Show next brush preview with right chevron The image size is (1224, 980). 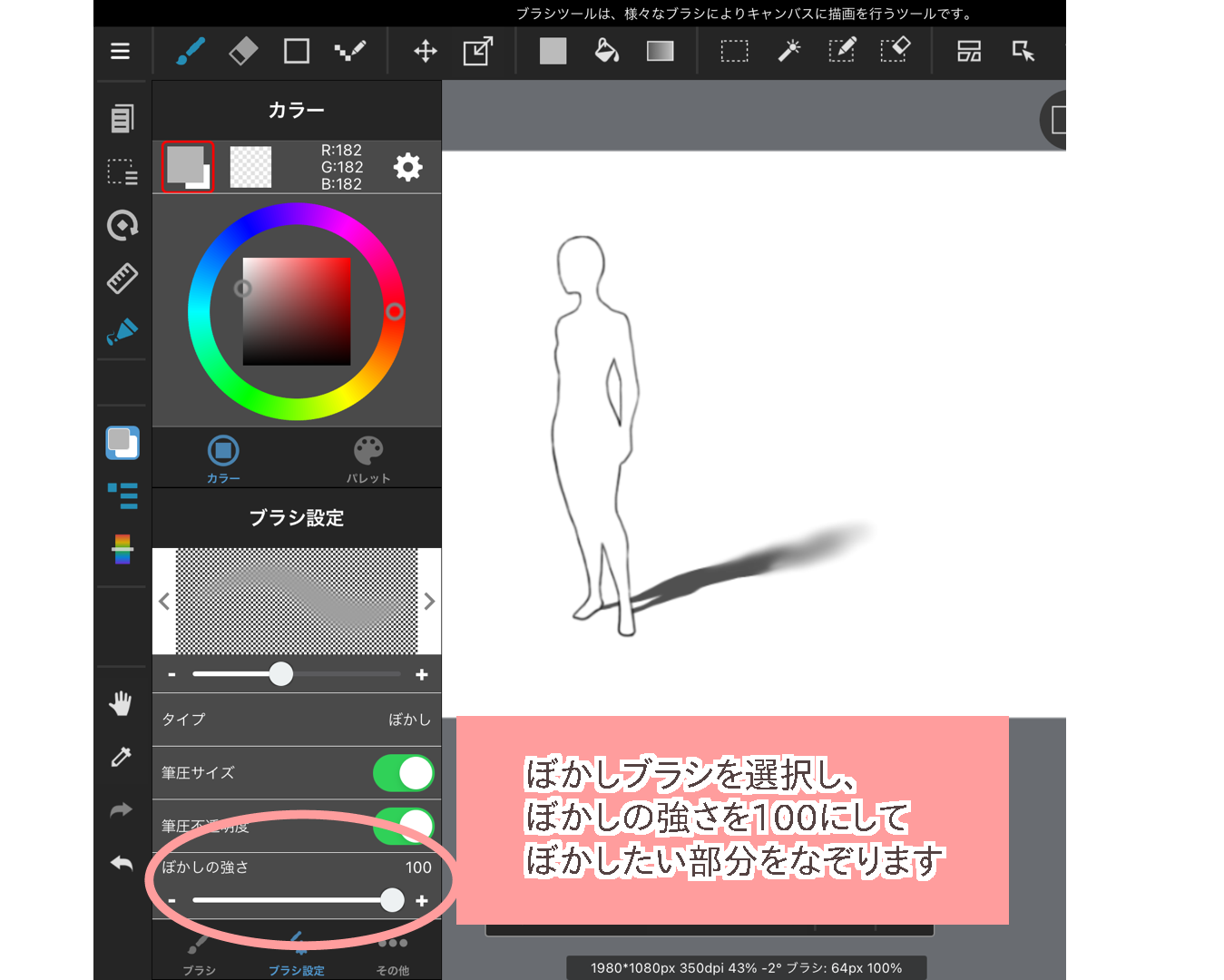tap(429, 601)
